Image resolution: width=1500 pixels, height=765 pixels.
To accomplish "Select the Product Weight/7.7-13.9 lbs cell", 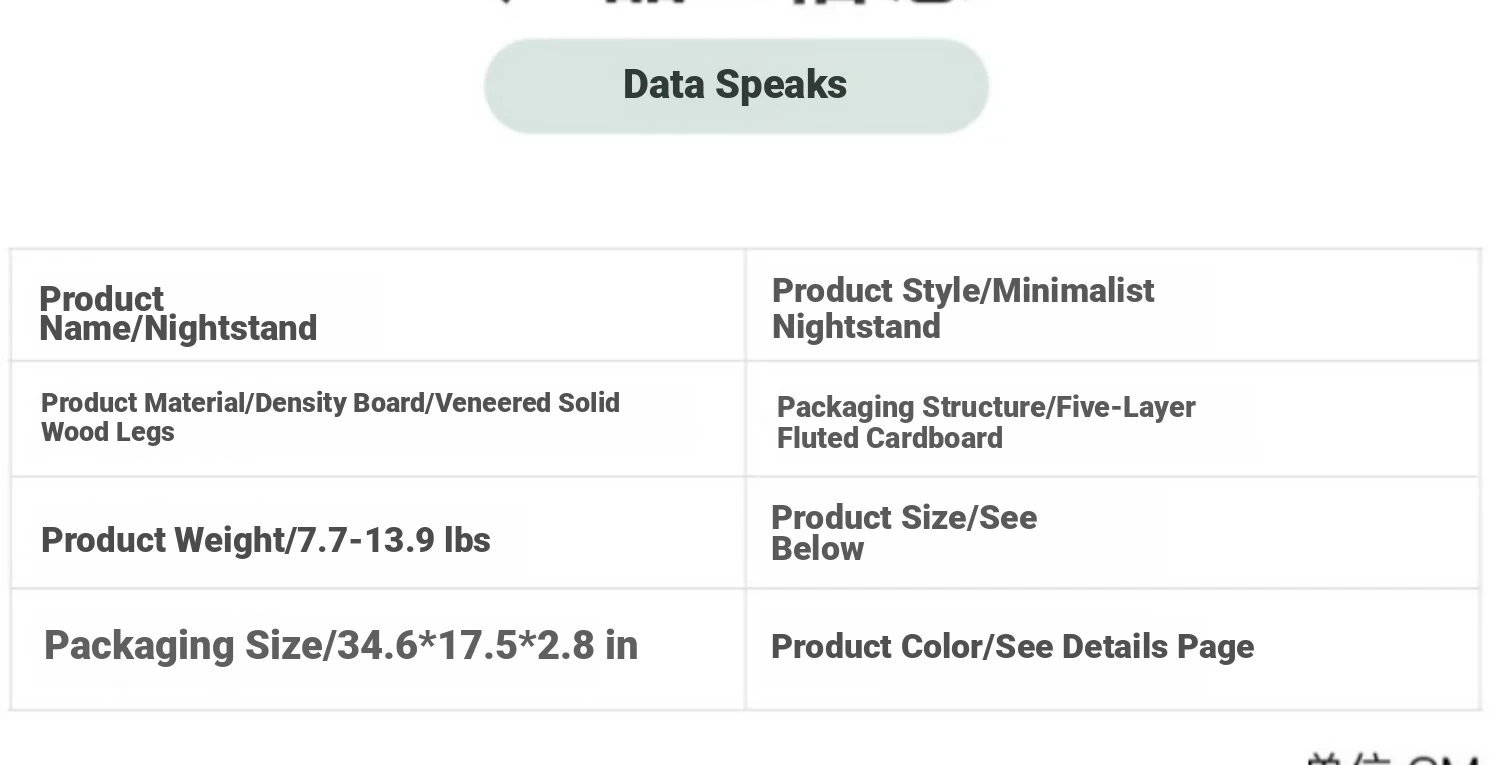I will (x=378, y=533).
